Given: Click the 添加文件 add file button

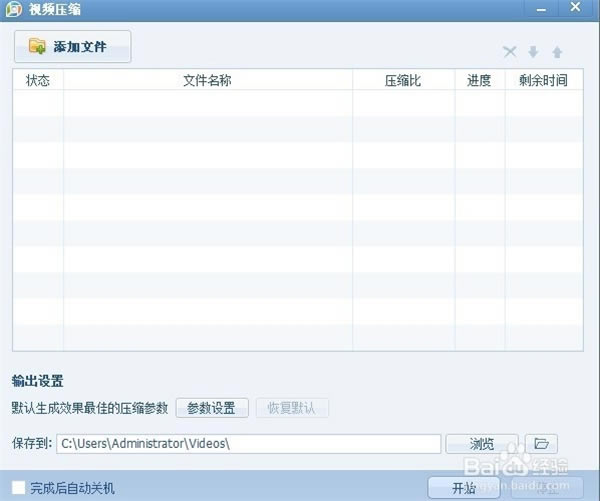Looking at the screenshot, I should (x=73, y=46).
